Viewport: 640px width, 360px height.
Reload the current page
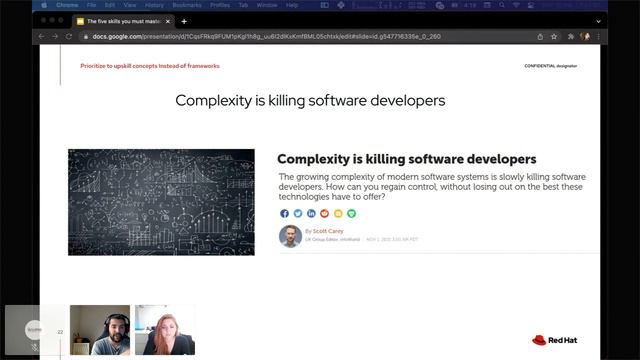coord(69,36)
